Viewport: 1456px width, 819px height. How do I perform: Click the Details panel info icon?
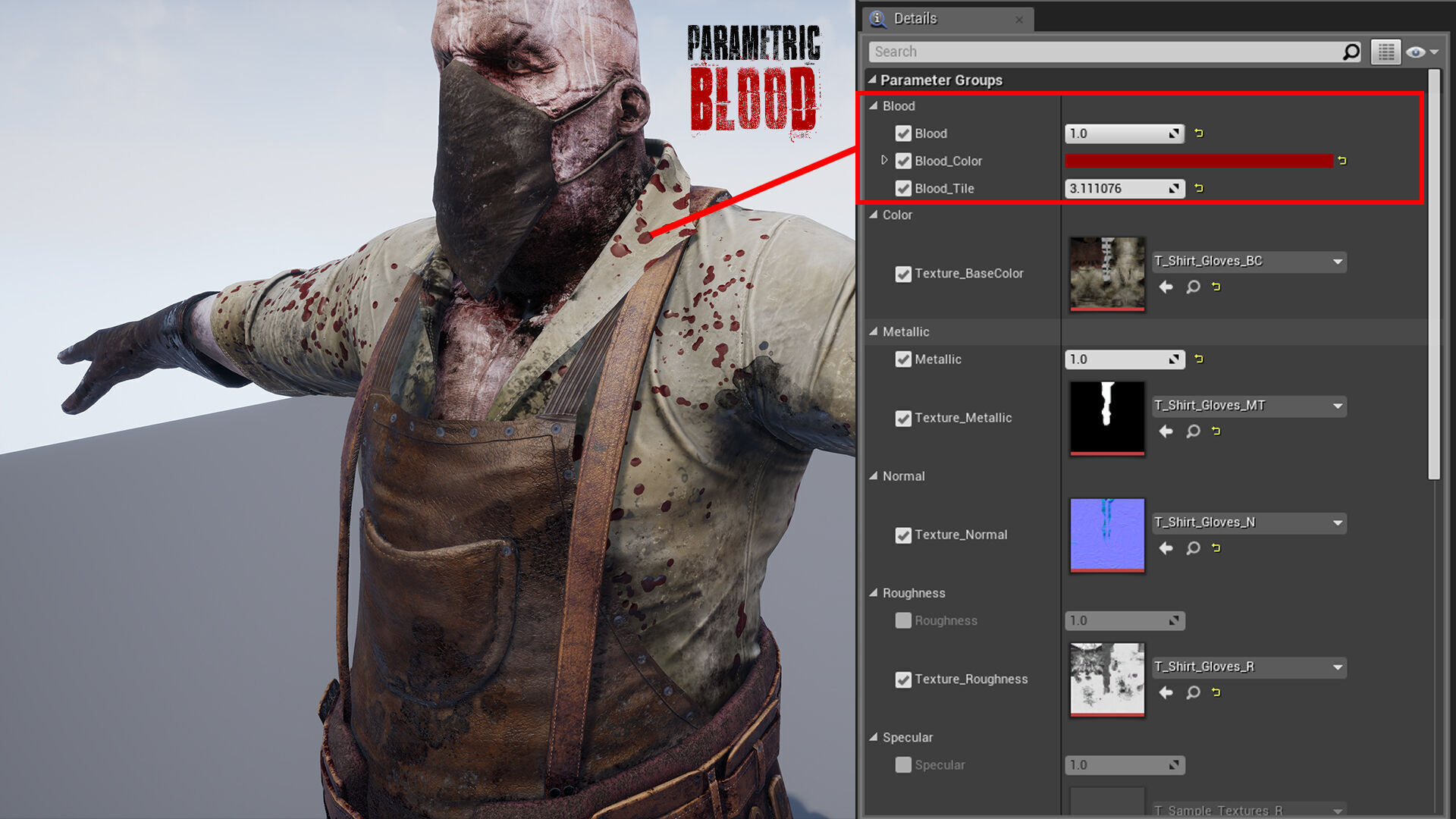tap(877, 18)
